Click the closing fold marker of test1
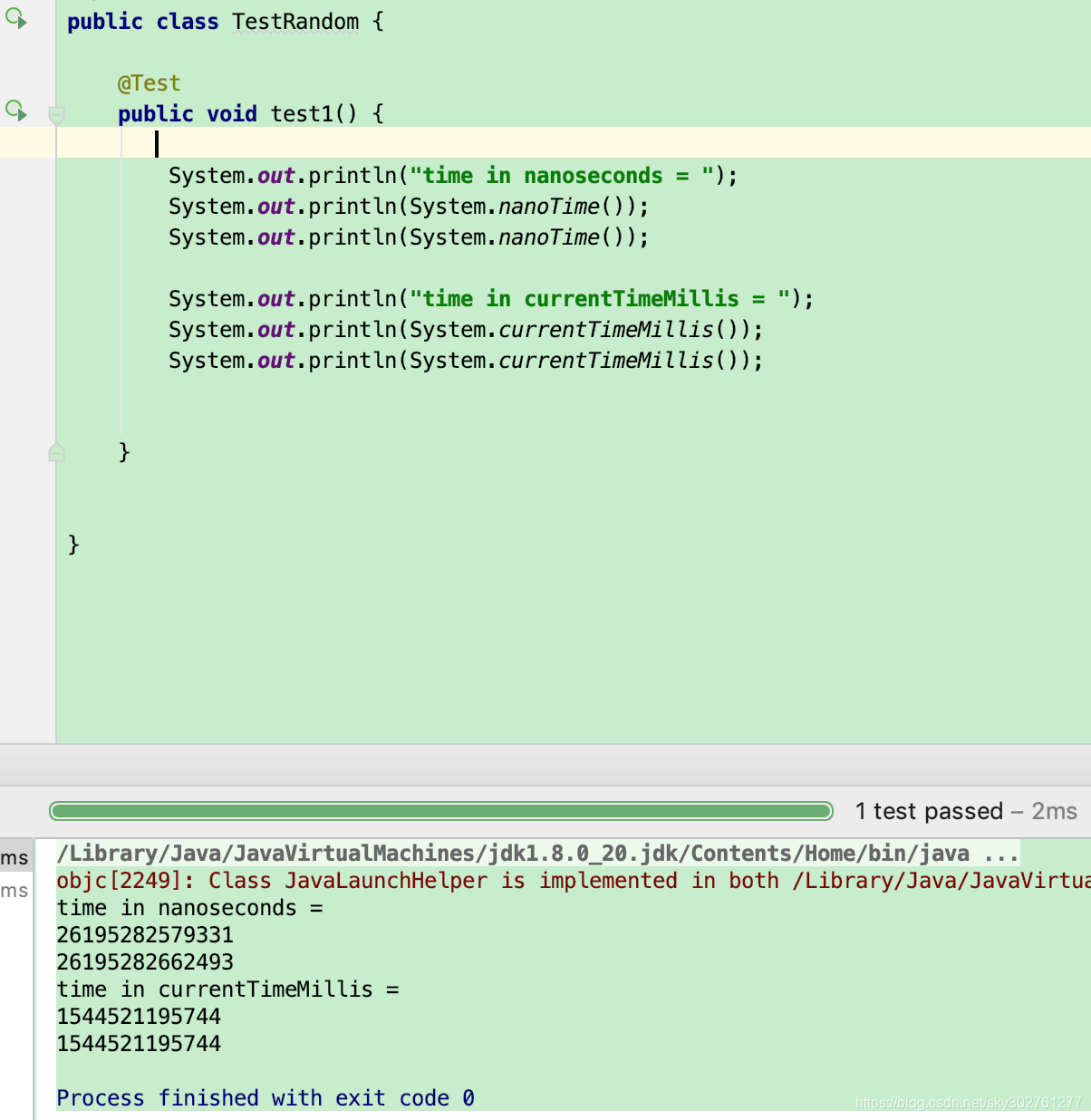This screenshot has width=1091, height=1120. click(x=56, y=452)
